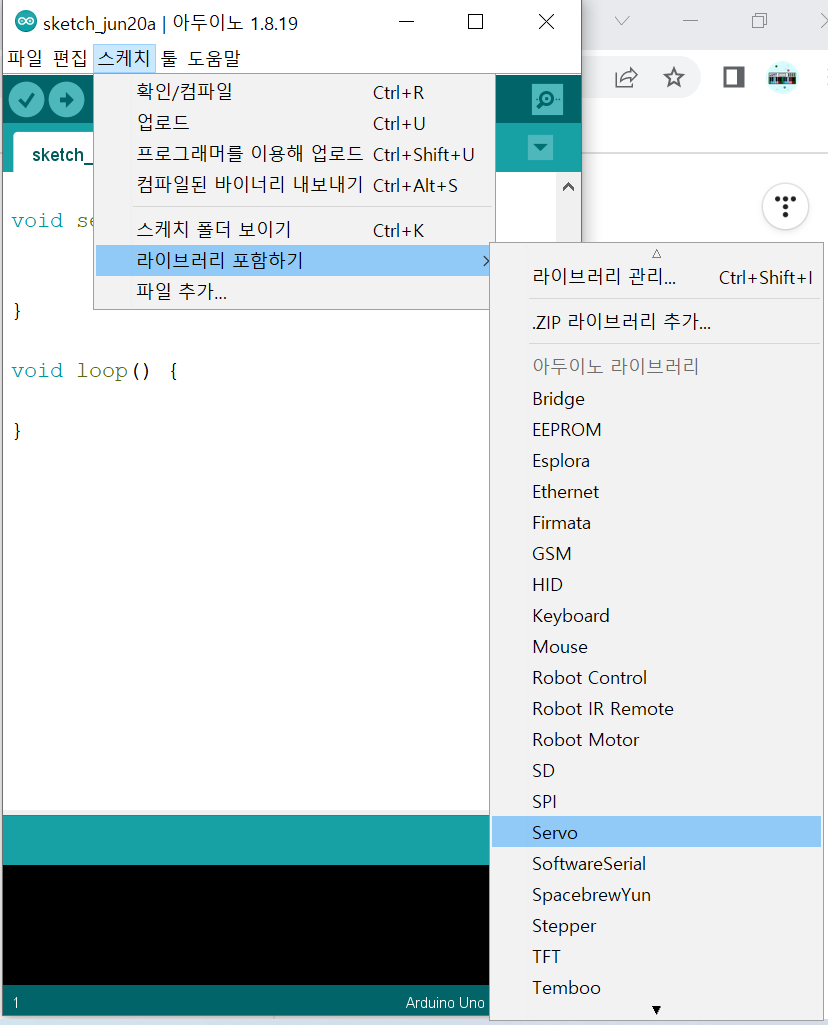The height and width of the screenshot is (1025, 828).
Task: Open 라이브러리 관리... entry
Action: tap(656, 277)
